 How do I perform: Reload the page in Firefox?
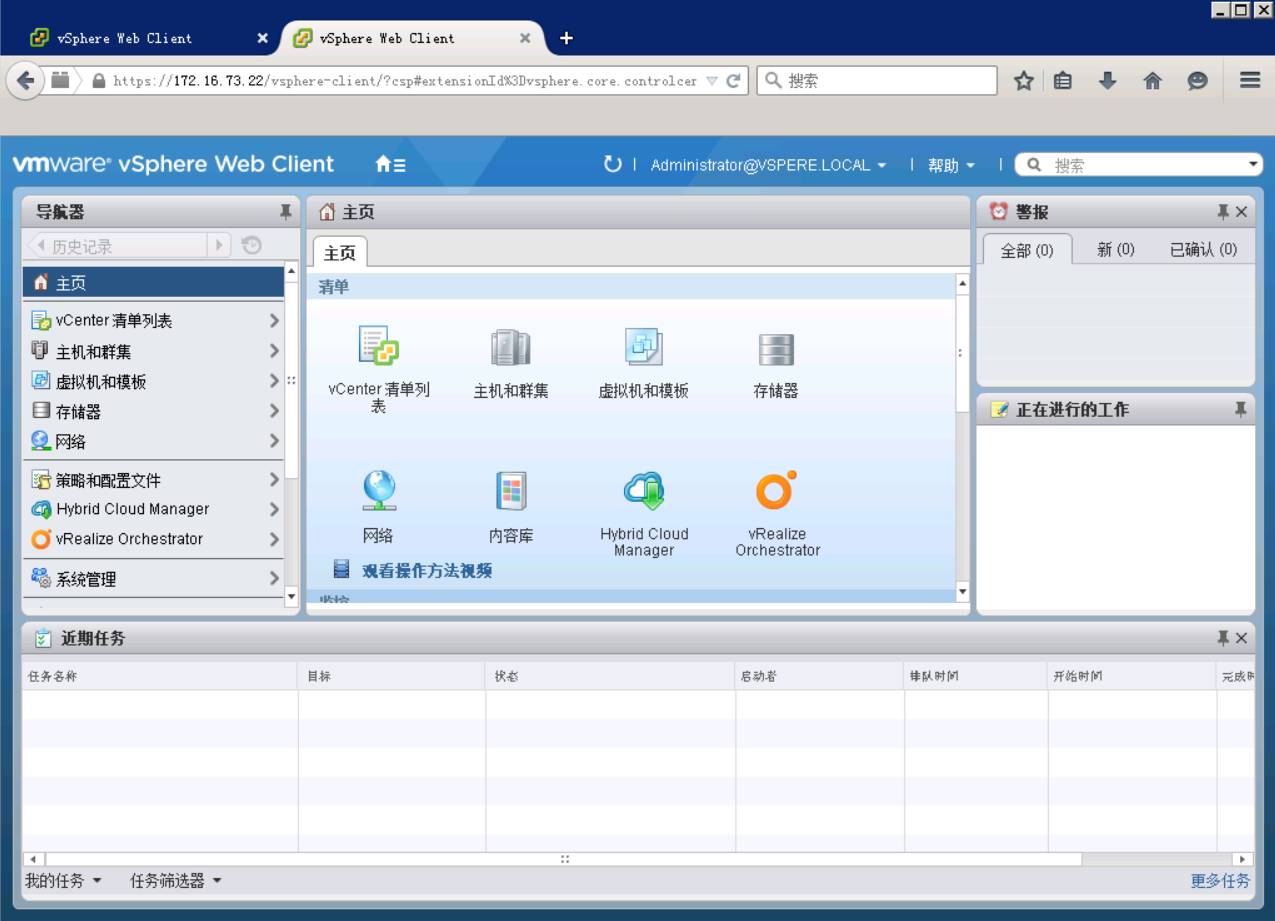[734, 81]
